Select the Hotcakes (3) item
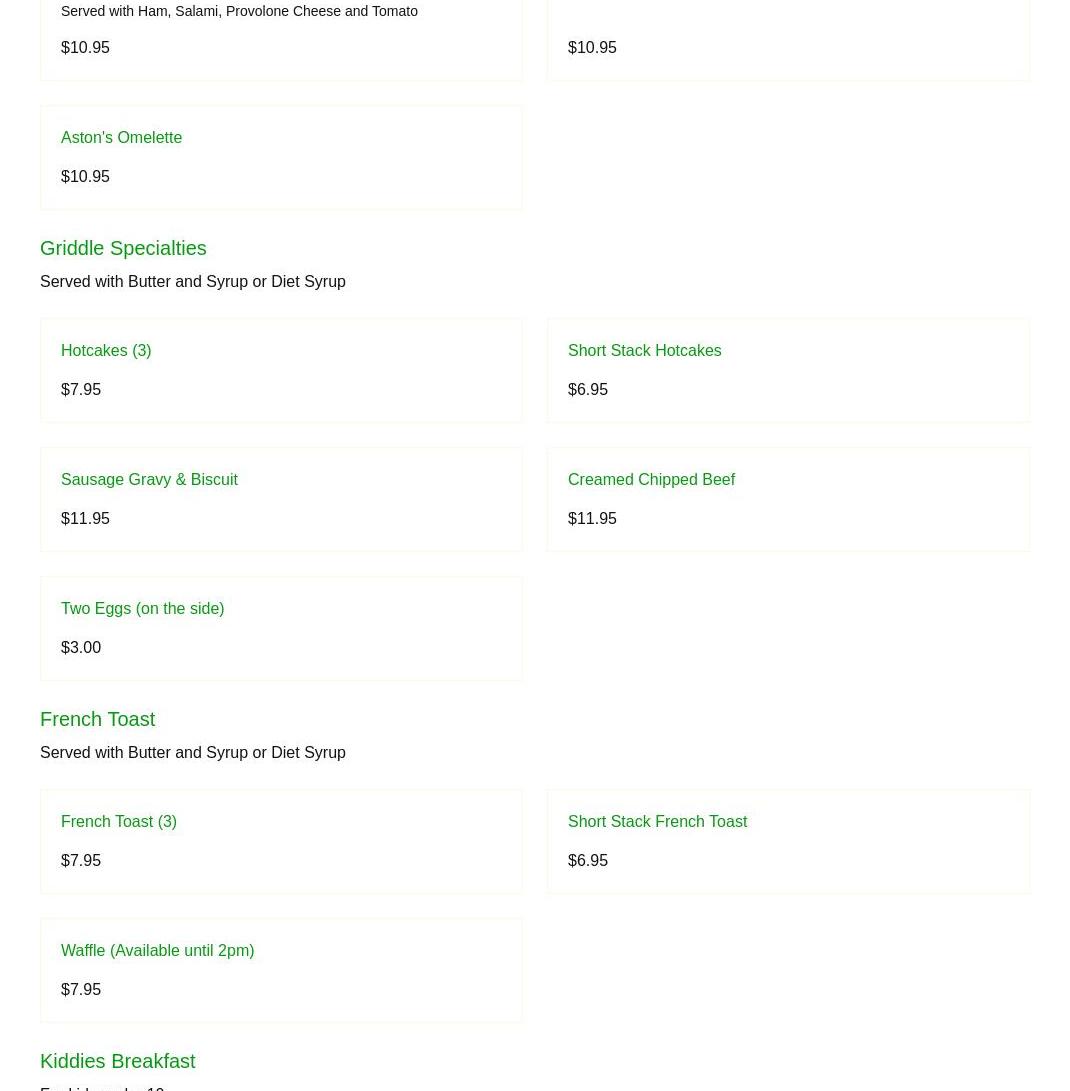The width and height of the screenshot is (1070, 1091). point(106,351)
